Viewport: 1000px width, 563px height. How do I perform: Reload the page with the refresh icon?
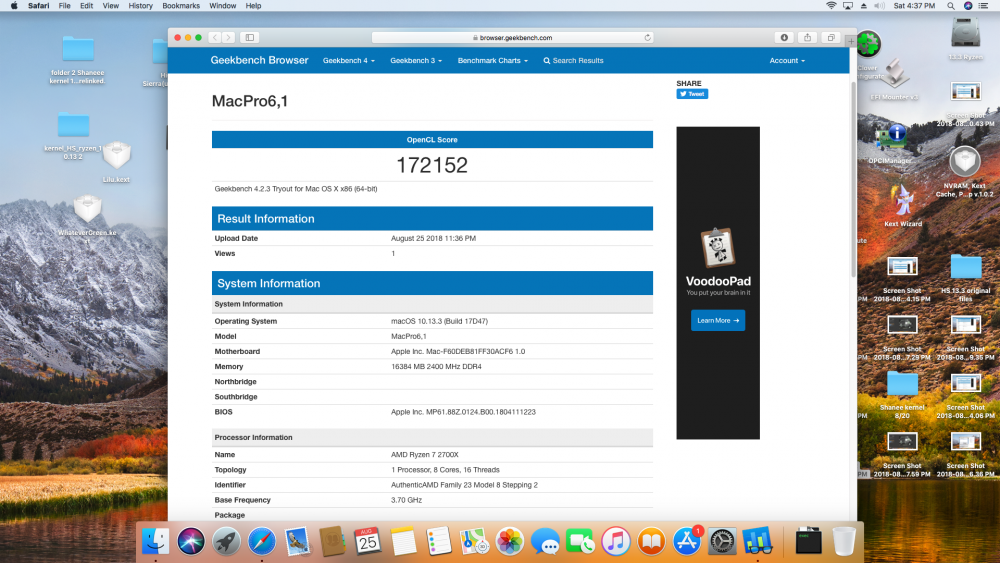647,38
